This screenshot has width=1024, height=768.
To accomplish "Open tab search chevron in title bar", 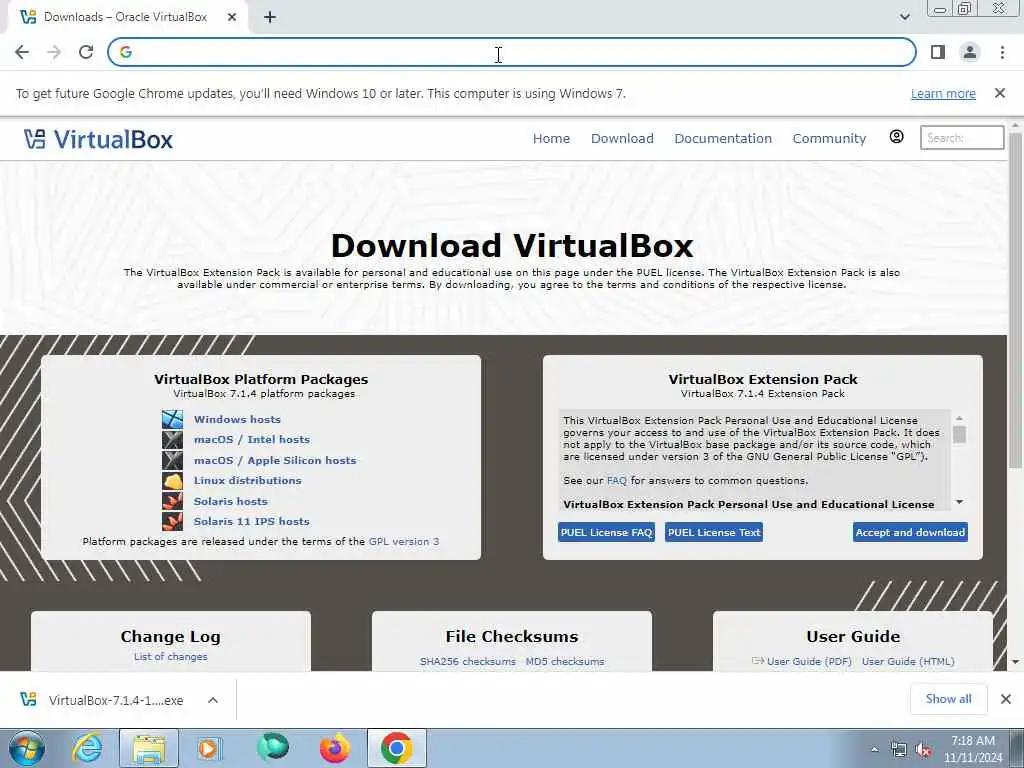I will (x=904, y=17).
